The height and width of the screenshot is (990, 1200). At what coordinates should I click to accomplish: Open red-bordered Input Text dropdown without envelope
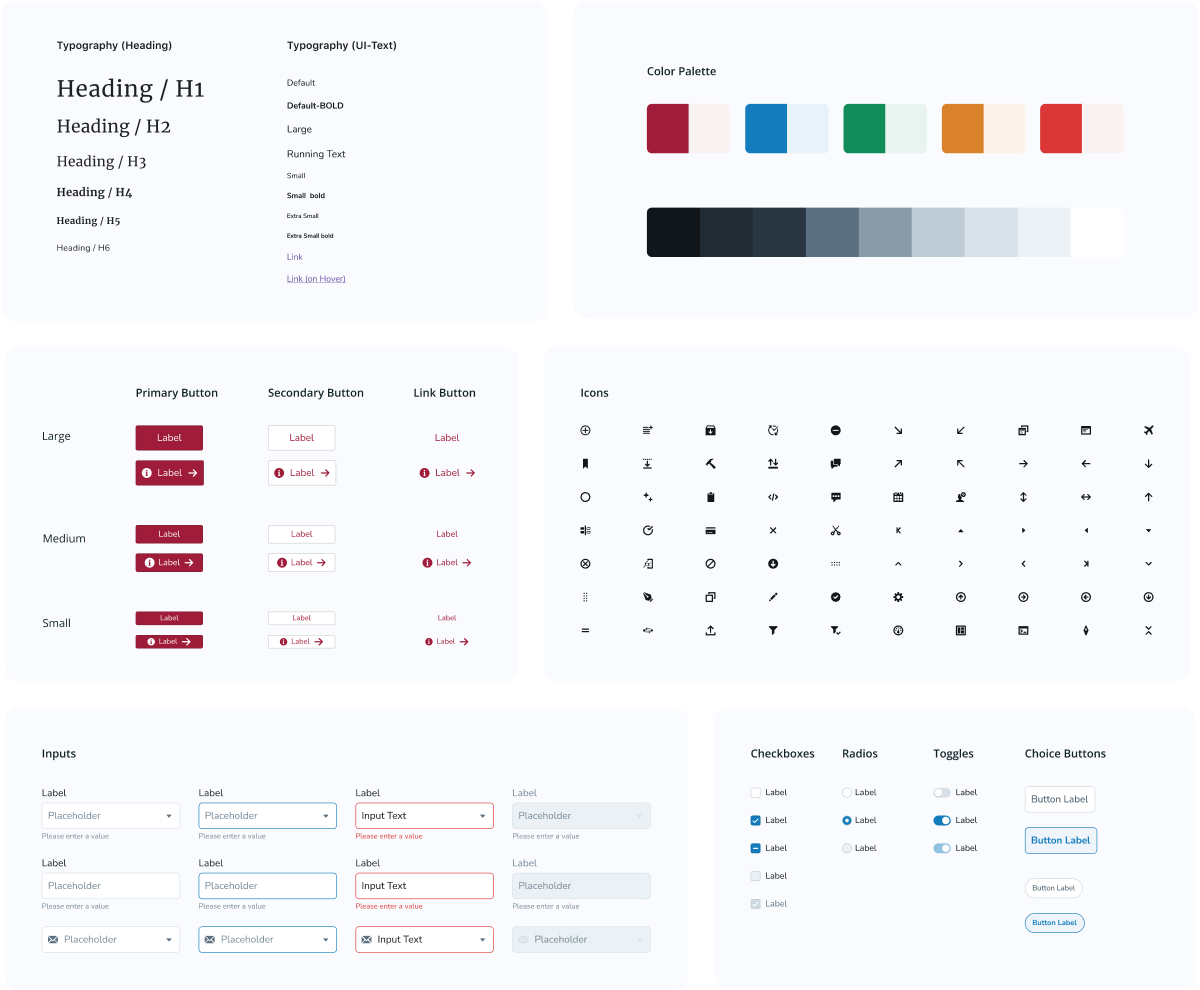click(x=424, y=816)
